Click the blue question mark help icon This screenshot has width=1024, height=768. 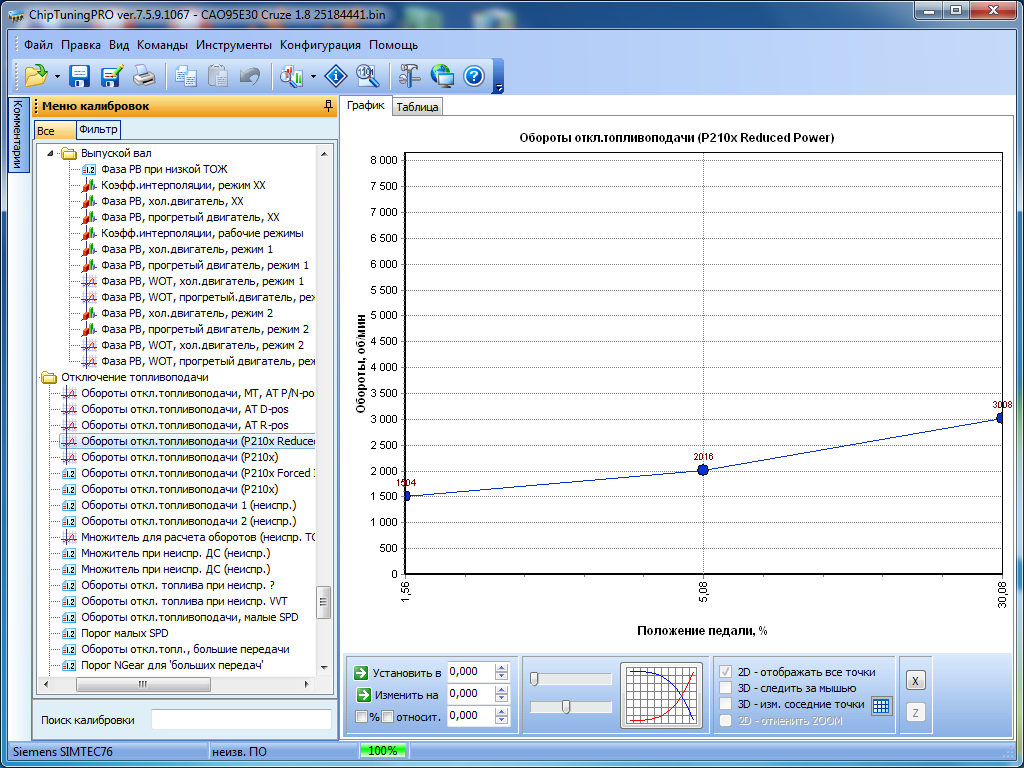474,75
